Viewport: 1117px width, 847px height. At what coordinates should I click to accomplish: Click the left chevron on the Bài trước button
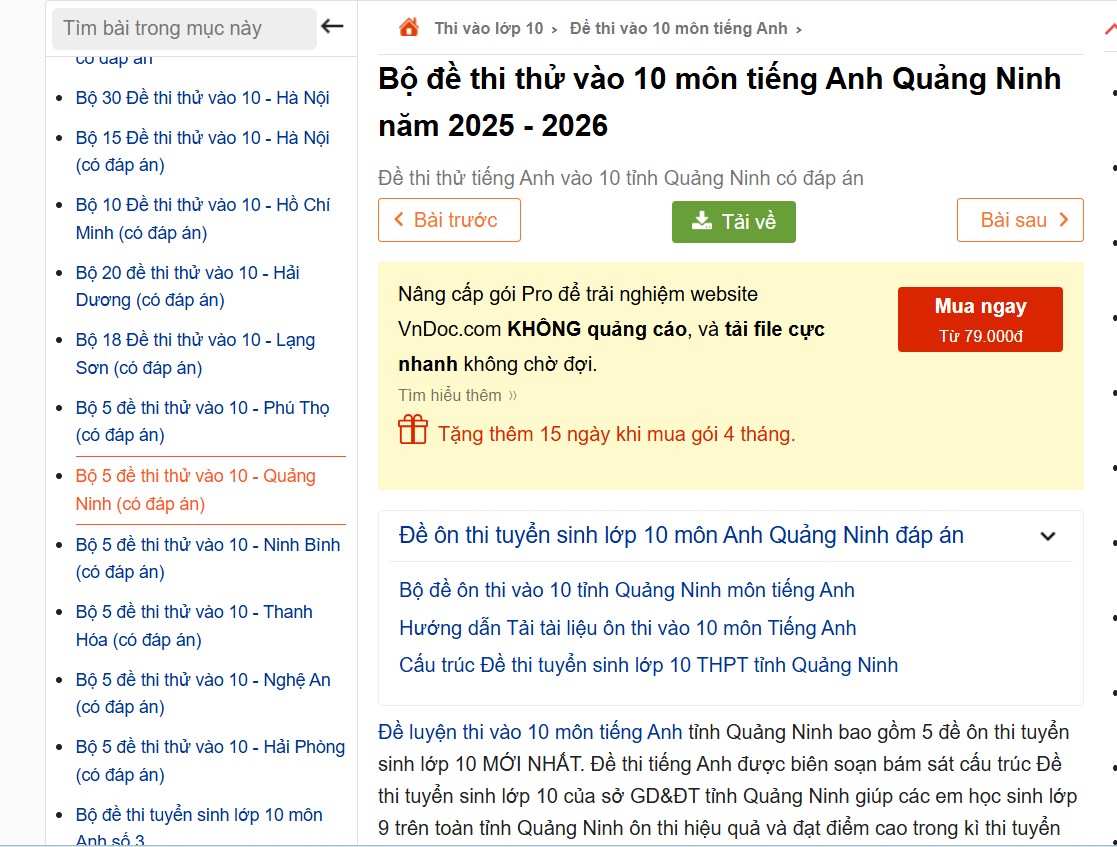[398, 220]
